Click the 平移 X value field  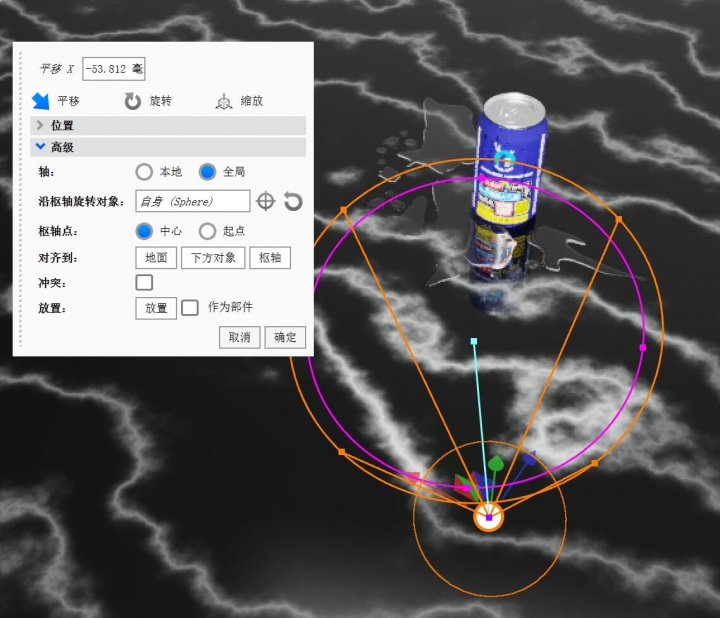click(x=114, y=69)
